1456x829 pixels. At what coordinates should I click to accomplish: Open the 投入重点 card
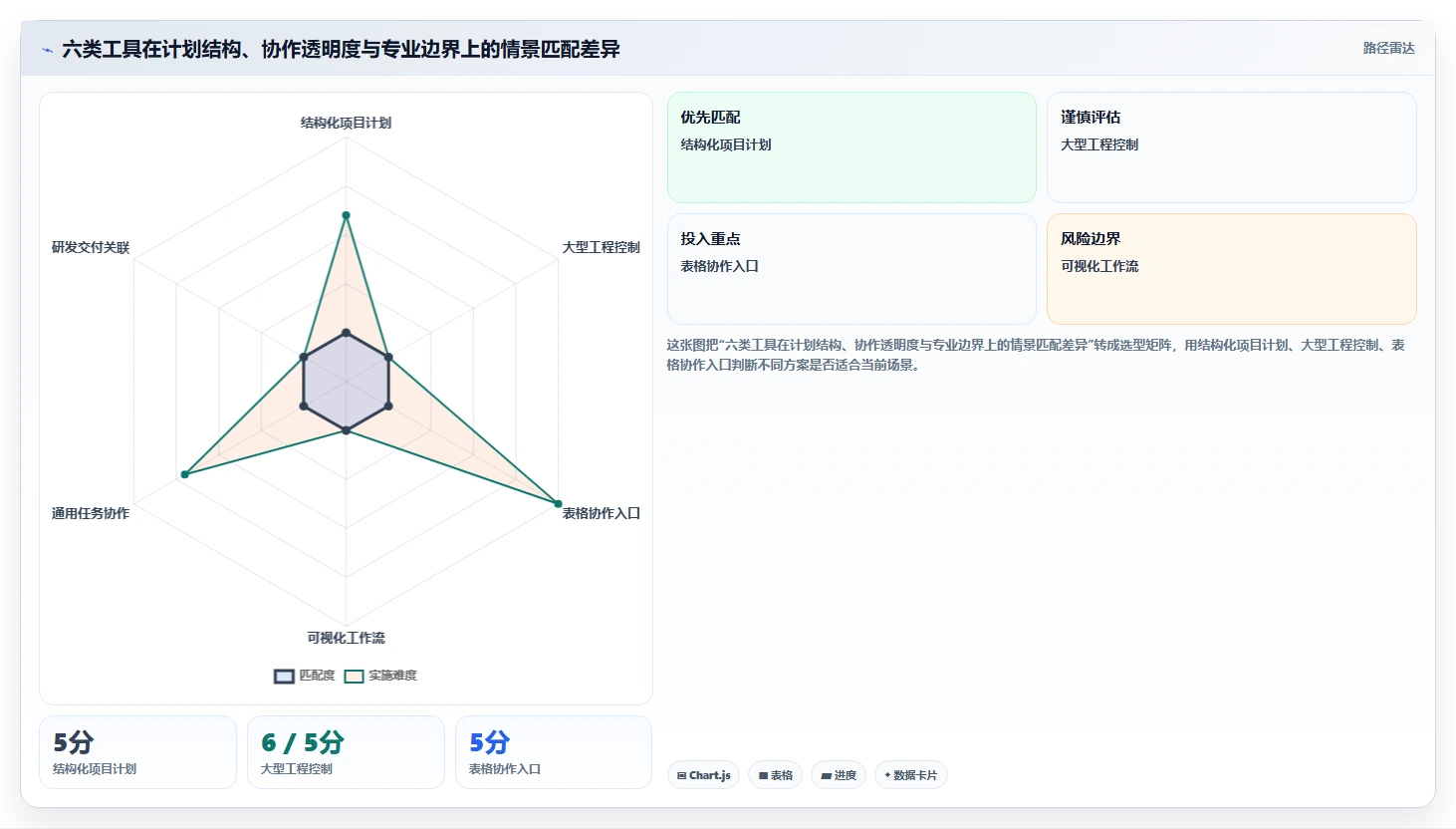coord(851,269)
